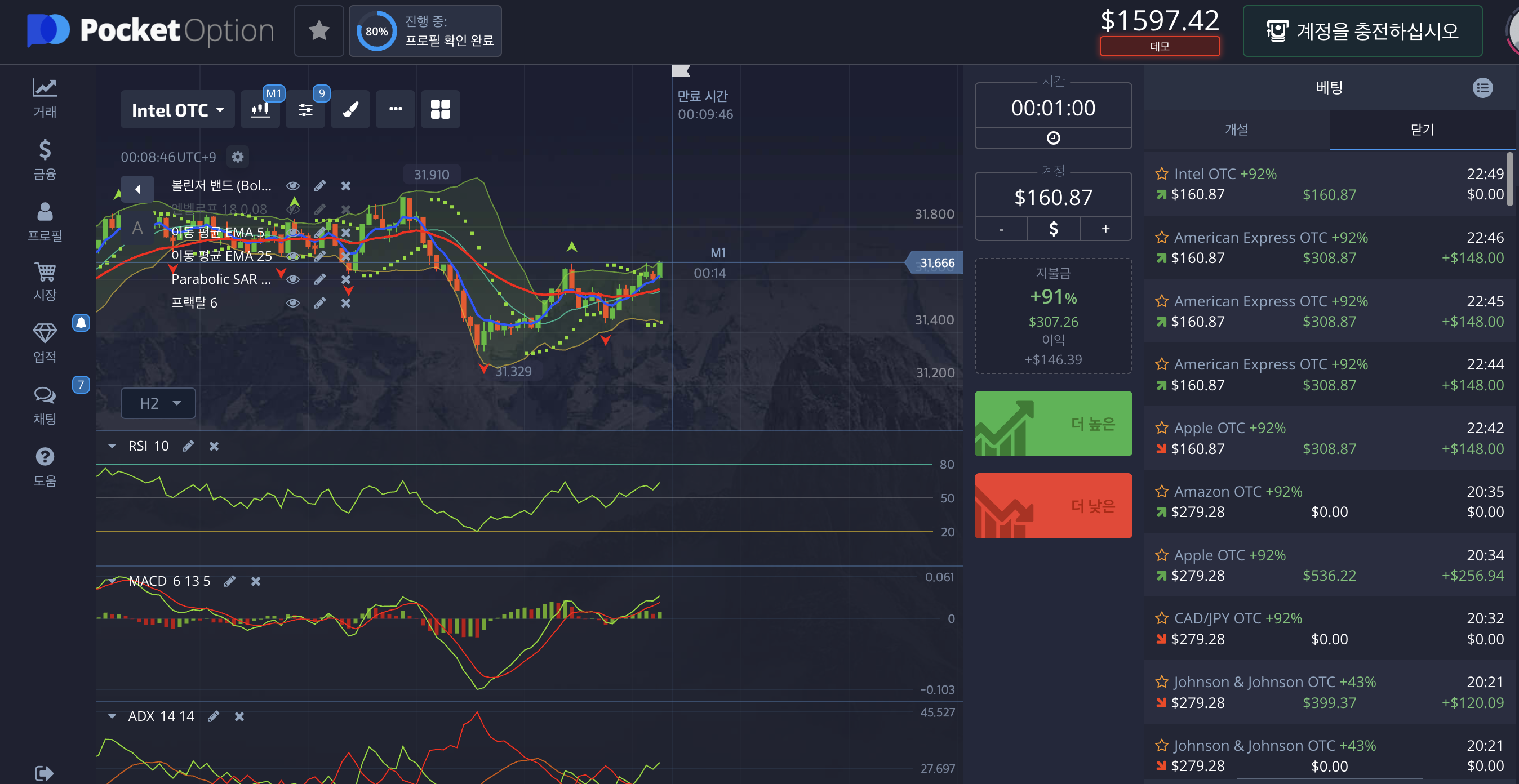Remove the ADX indicator panel
The width and height of the screenshot is (1519, 784).
[x=239, y=716]
